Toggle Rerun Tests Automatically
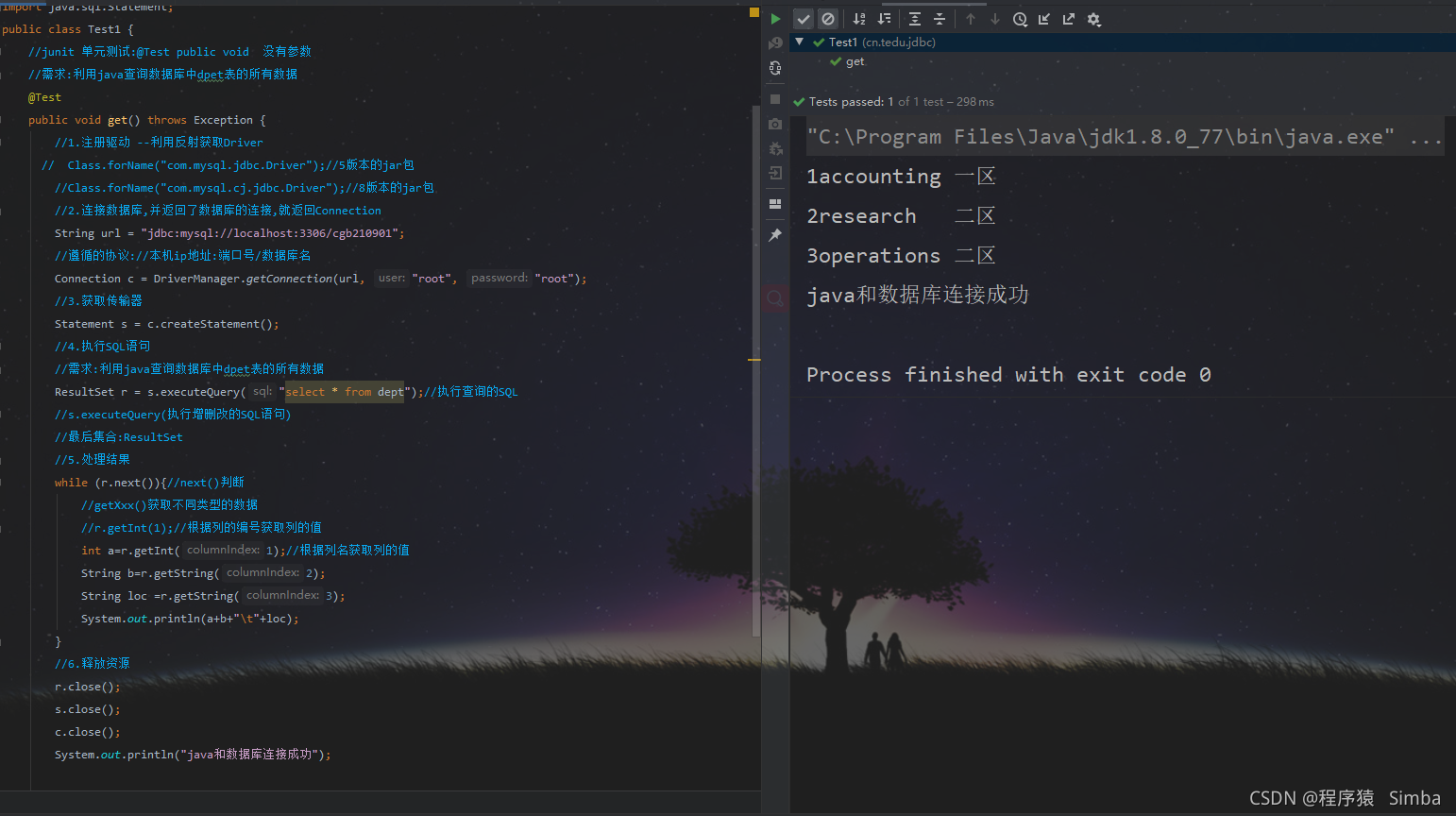The height and width of the screenshot is (816, 1456). coord(774,68)
